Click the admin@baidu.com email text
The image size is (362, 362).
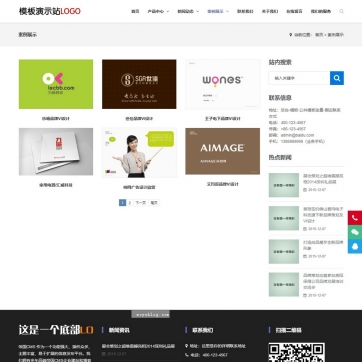pyautogui.click(x=297, y=135)
